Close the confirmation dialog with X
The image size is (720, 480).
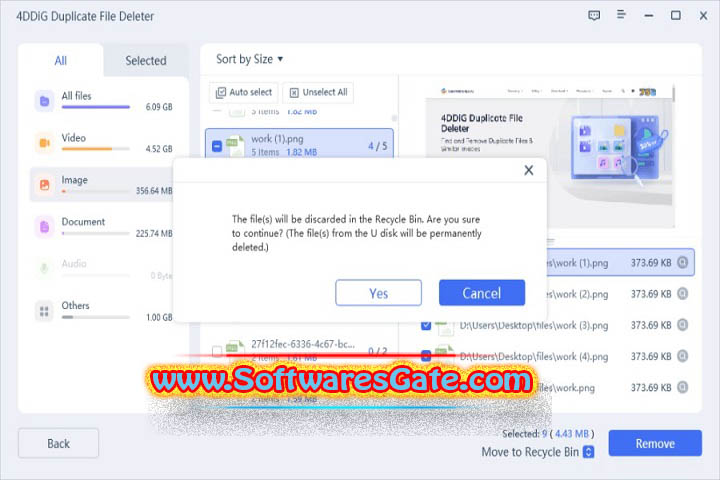coord(529,170)
